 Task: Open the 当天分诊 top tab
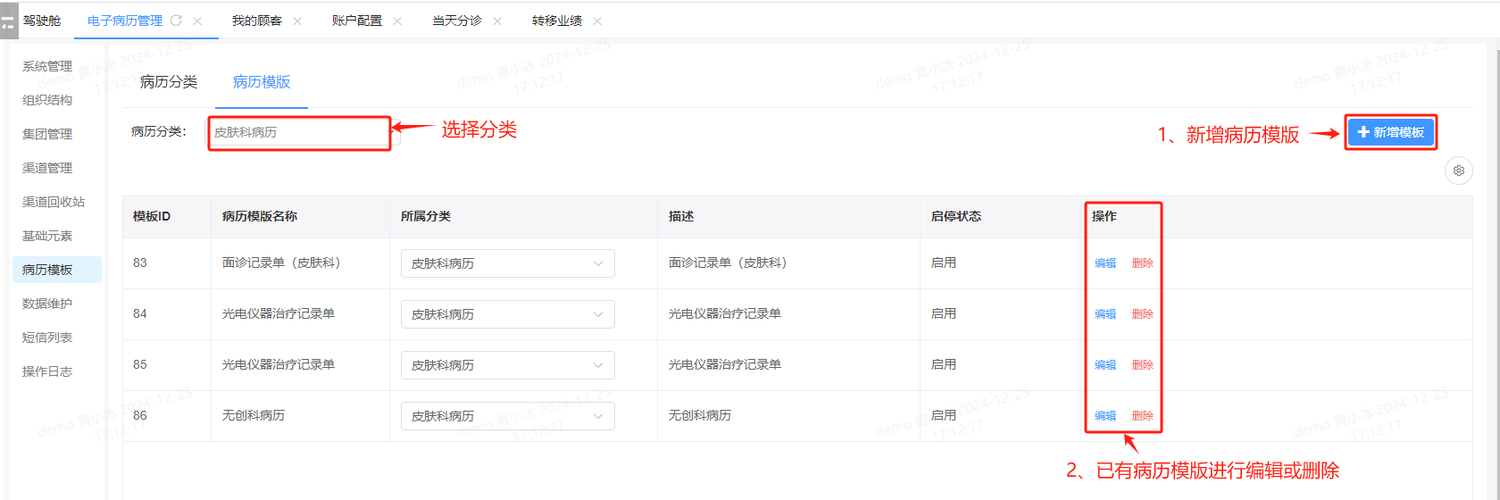(x=457, y=21)
